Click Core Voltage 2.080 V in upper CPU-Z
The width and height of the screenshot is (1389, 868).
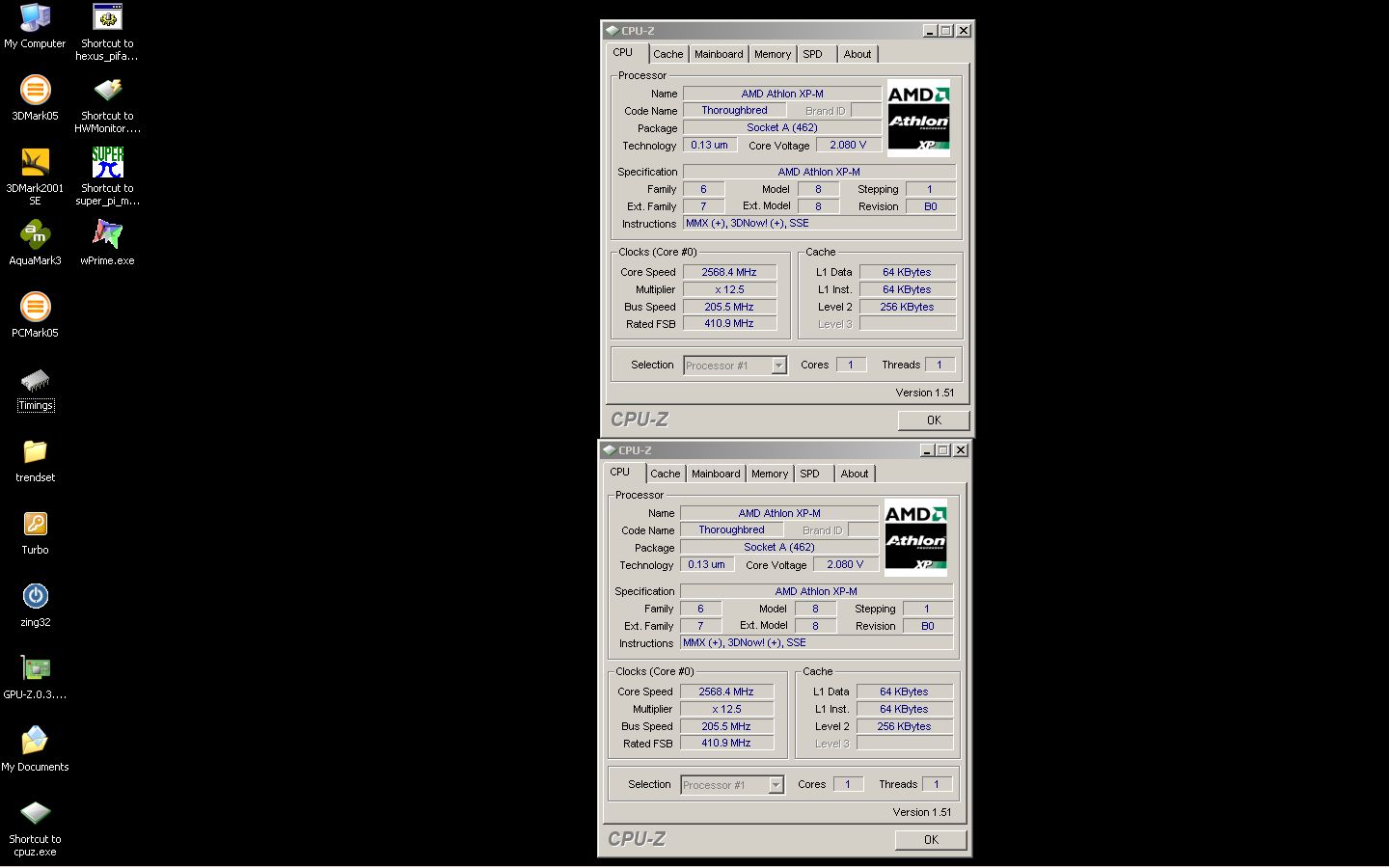pyautogui.click(x=848, y=145)
